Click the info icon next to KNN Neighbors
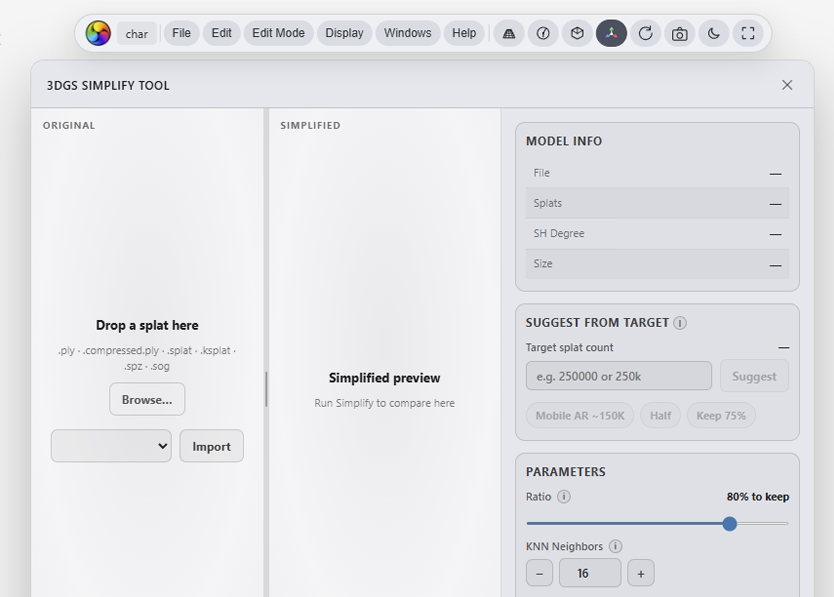The height and width of the screenshot is (597, 834). coord(615,546)
